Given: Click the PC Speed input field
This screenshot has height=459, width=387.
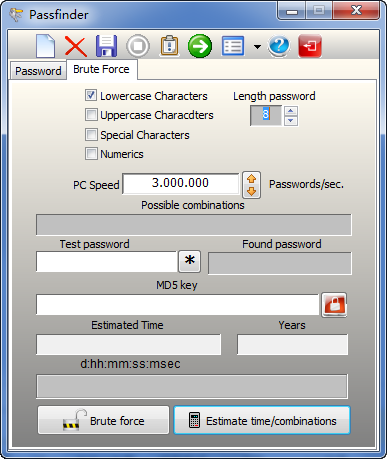Looking at the screenshot, I should pos(181,183).
